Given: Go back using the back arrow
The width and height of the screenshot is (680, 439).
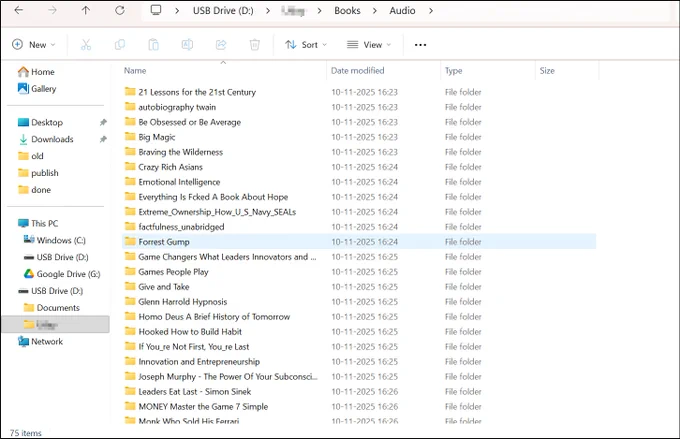Looking at the screenshot, I should pyautogui.click(x=19, y=10).
